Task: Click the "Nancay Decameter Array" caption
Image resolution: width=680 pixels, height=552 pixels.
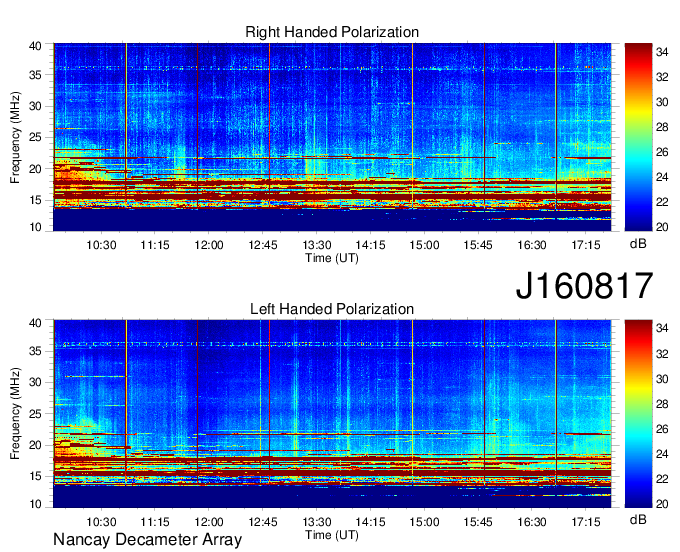Action: coord(147,540)
